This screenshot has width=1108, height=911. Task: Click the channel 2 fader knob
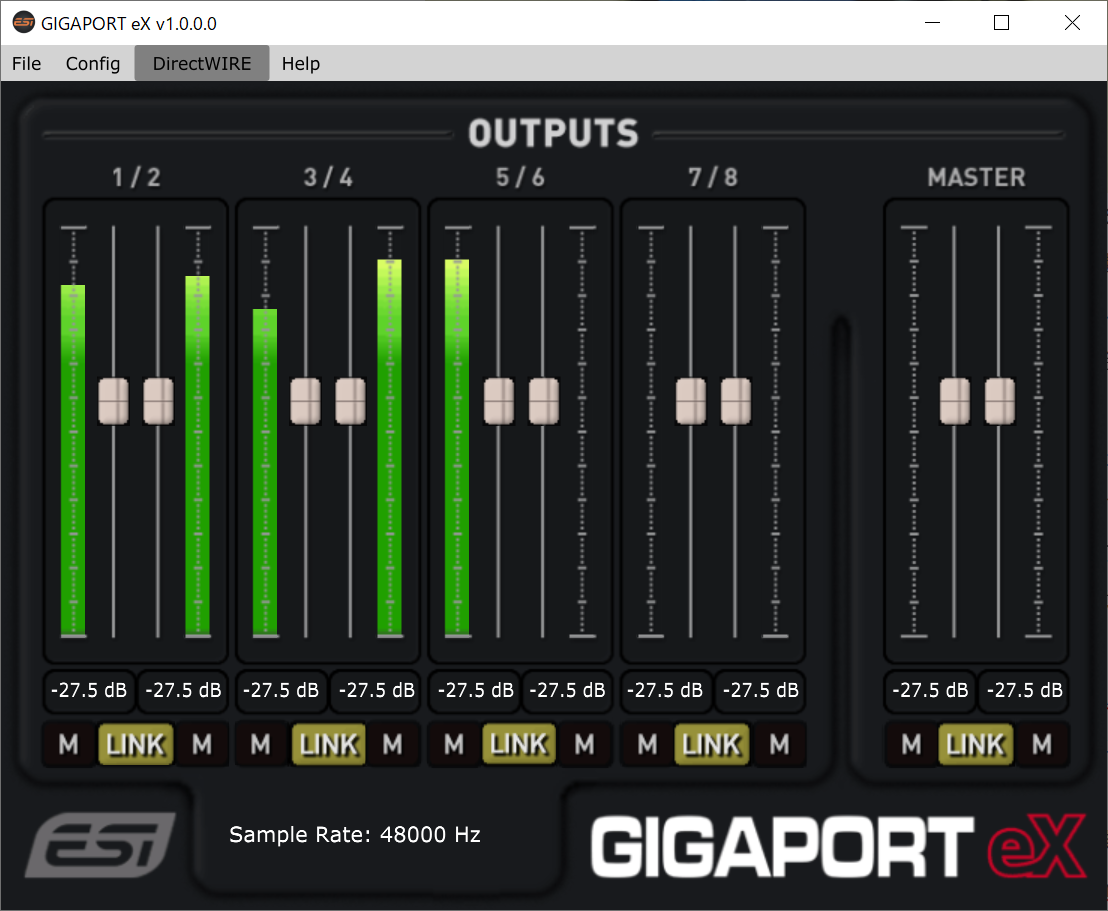(x=158, y=401)
